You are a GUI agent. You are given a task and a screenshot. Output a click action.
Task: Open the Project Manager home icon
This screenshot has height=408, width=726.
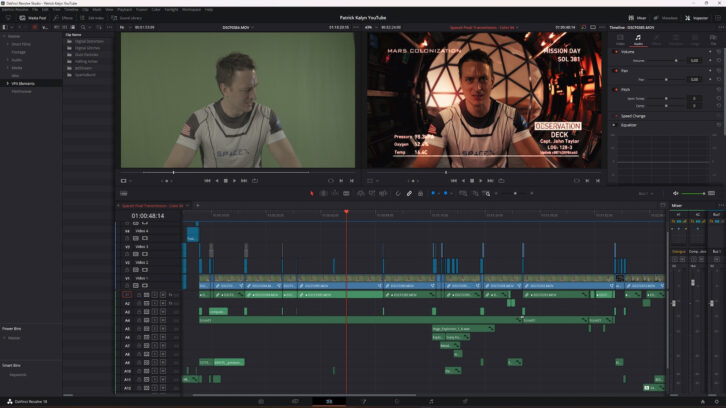(702, 402)
